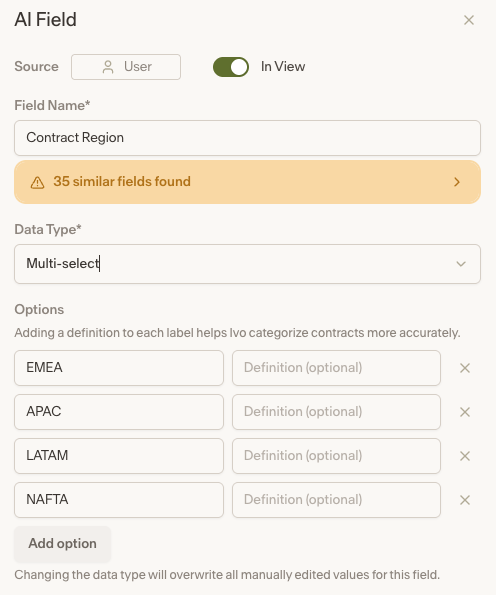Expand the 35 similar fields chevron
The width and height of the screenshot is (496, 595).
pyautogui.click(x=457, y=182)
